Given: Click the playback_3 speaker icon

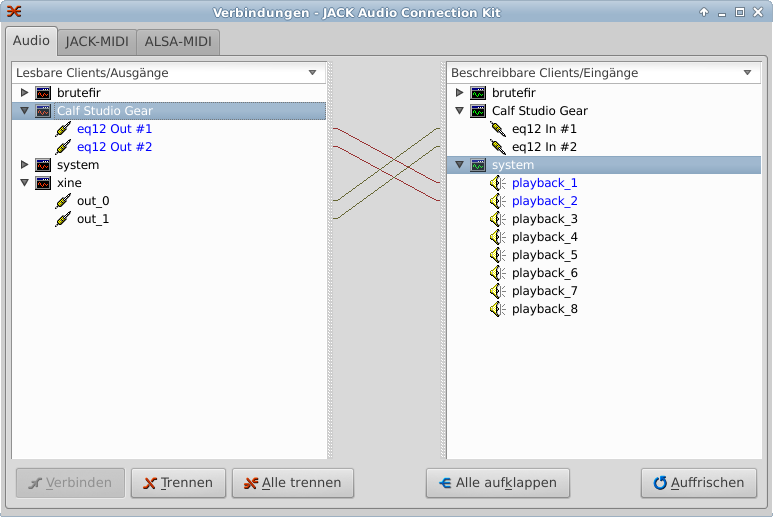Looking at the screenshot, I should pyautogui.click(x=497, y=219).
